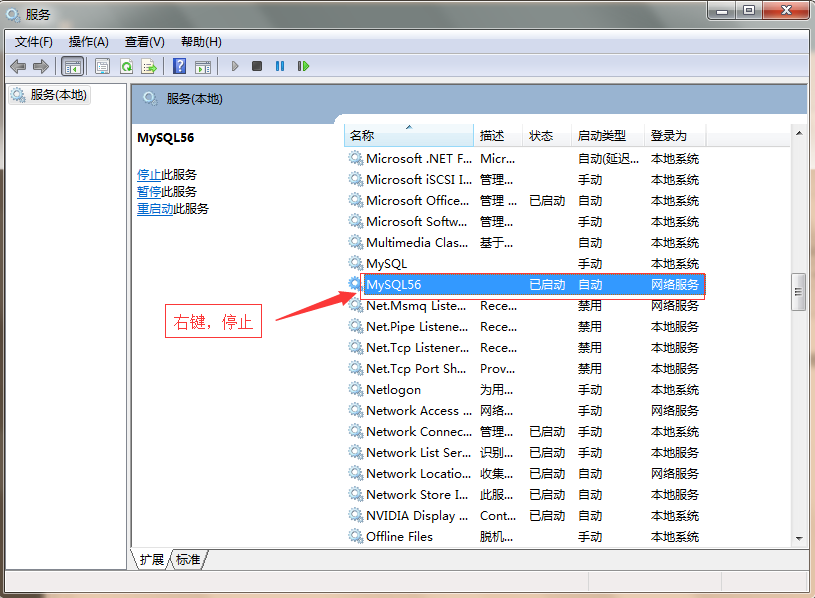Click the scrollbar up arrow
The image size is (815, 598).
[799, 134]
